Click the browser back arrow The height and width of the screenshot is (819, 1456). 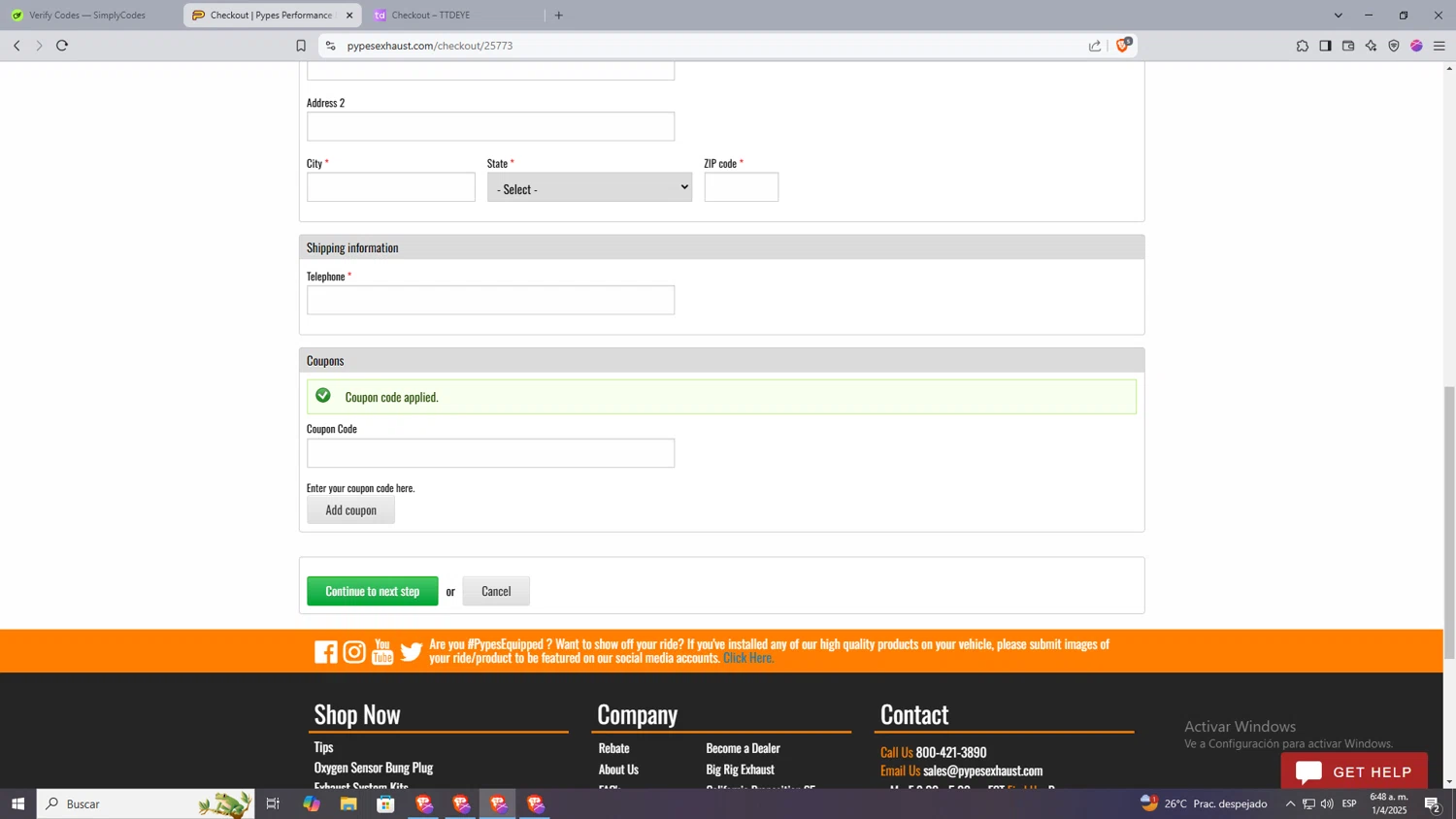[17, 46]
